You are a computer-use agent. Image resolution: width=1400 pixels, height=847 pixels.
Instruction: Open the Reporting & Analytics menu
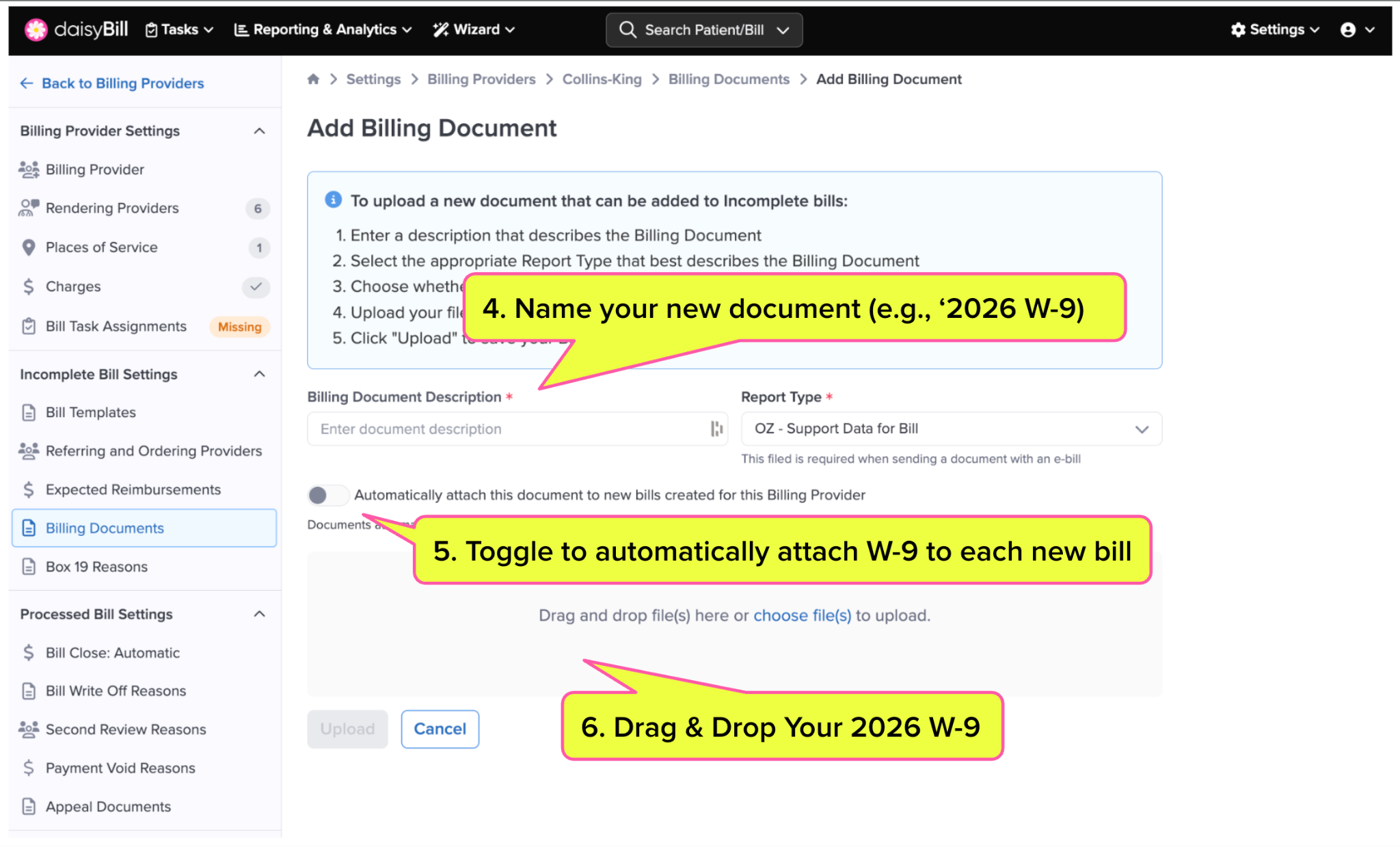323,29
